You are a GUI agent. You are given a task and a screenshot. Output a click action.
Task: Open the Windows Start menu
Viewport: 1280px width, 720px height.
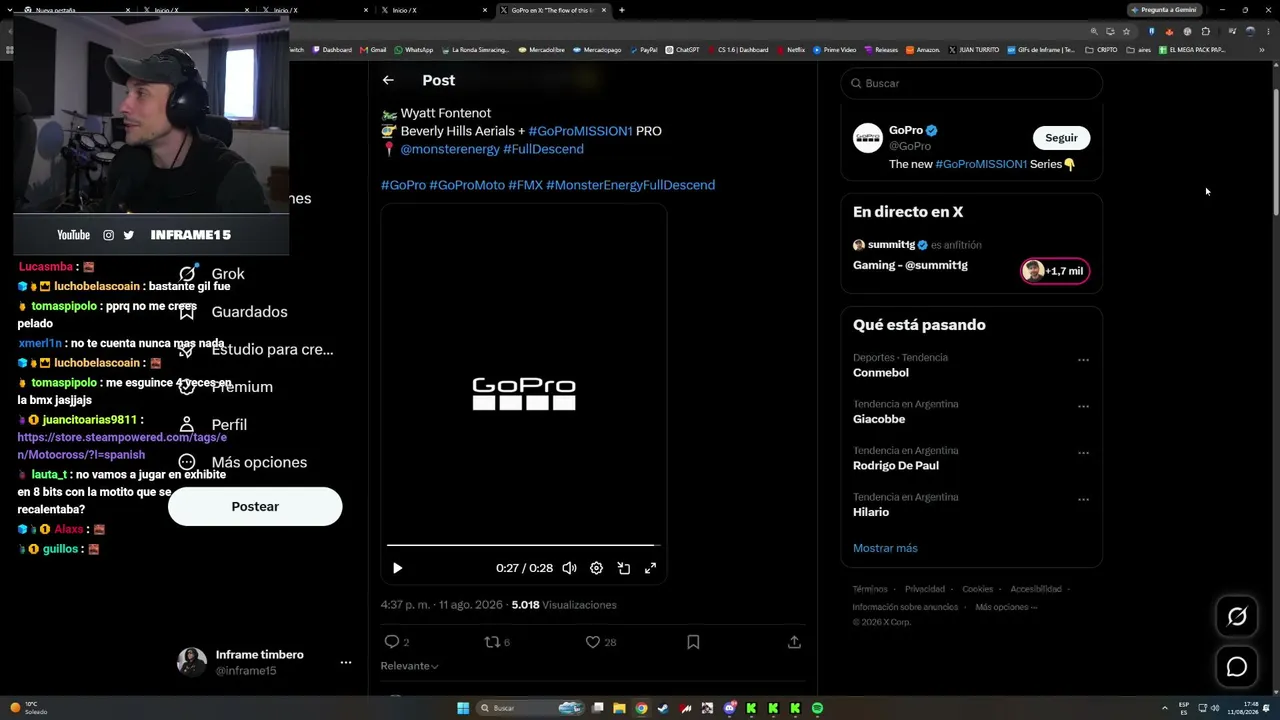click(x=463, y=708)
